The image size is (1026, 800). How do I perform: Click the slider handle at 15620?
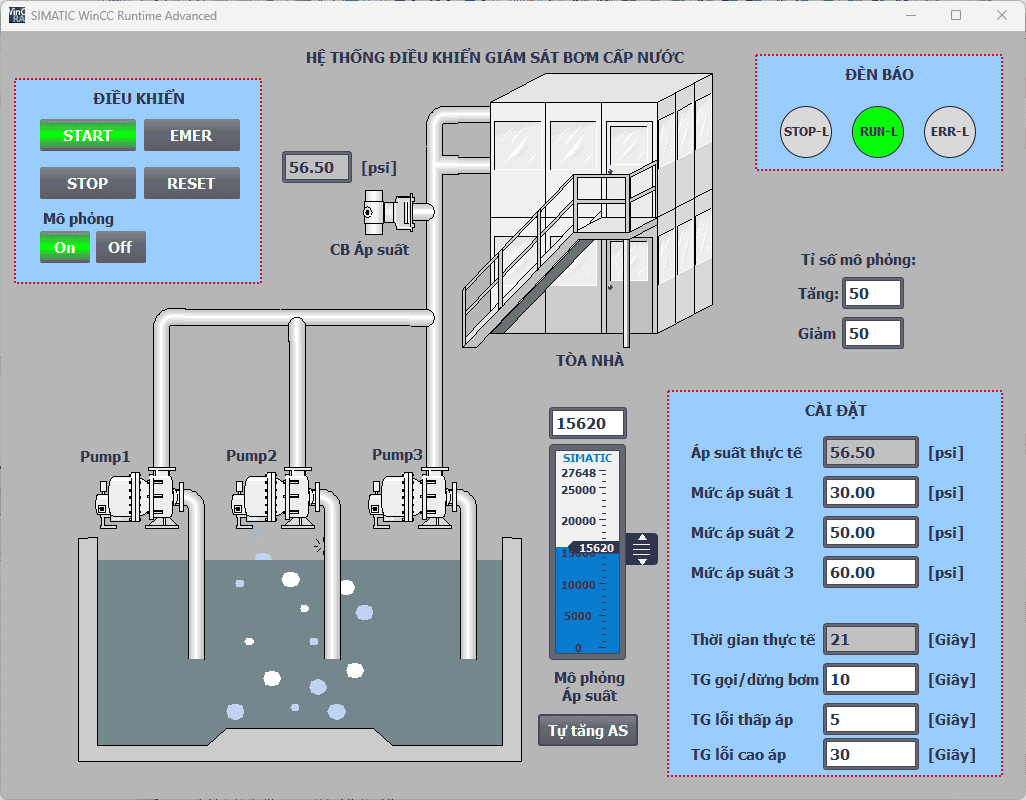pos(642,549)
